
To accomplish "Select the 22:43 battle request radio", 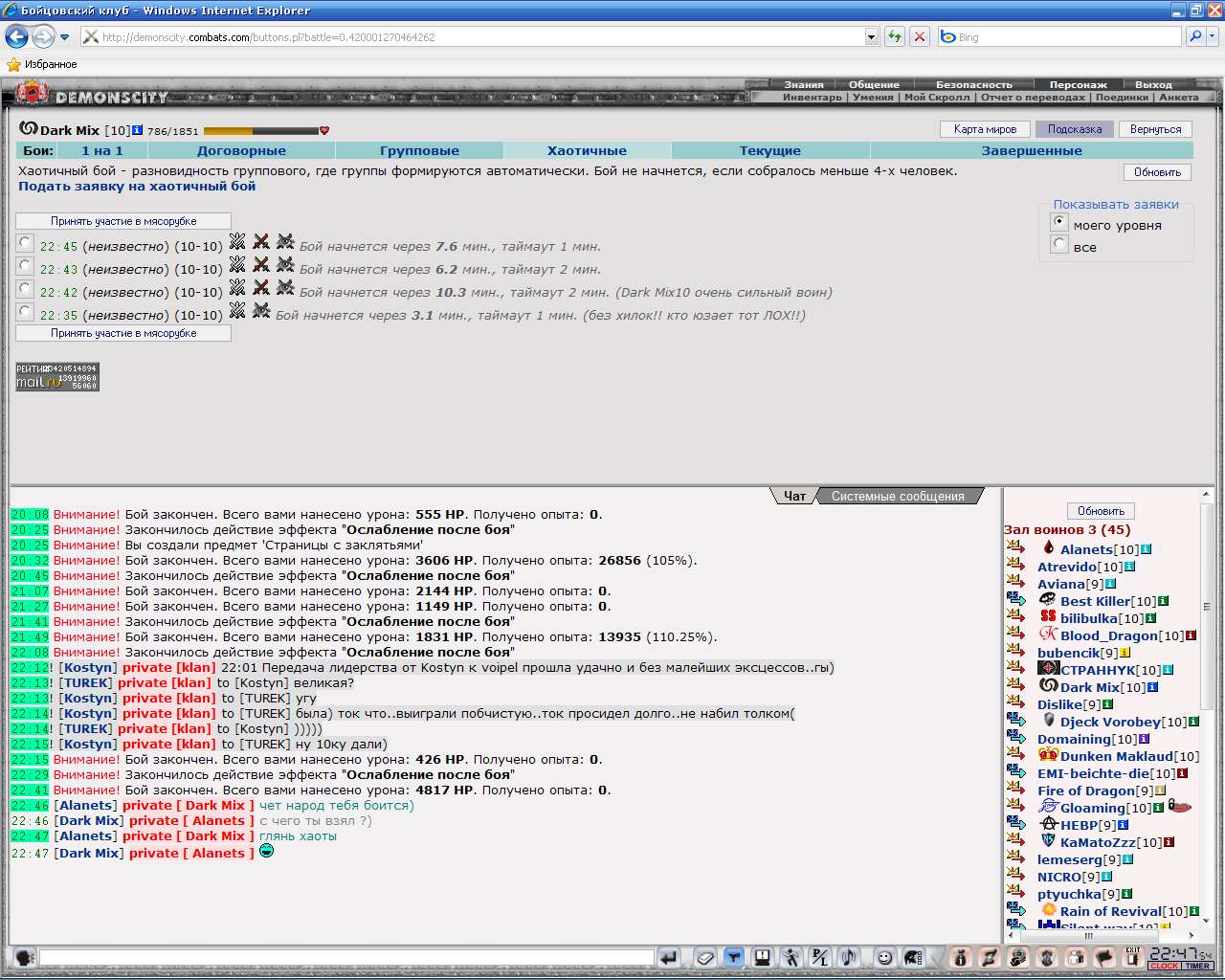I will 25,265.
